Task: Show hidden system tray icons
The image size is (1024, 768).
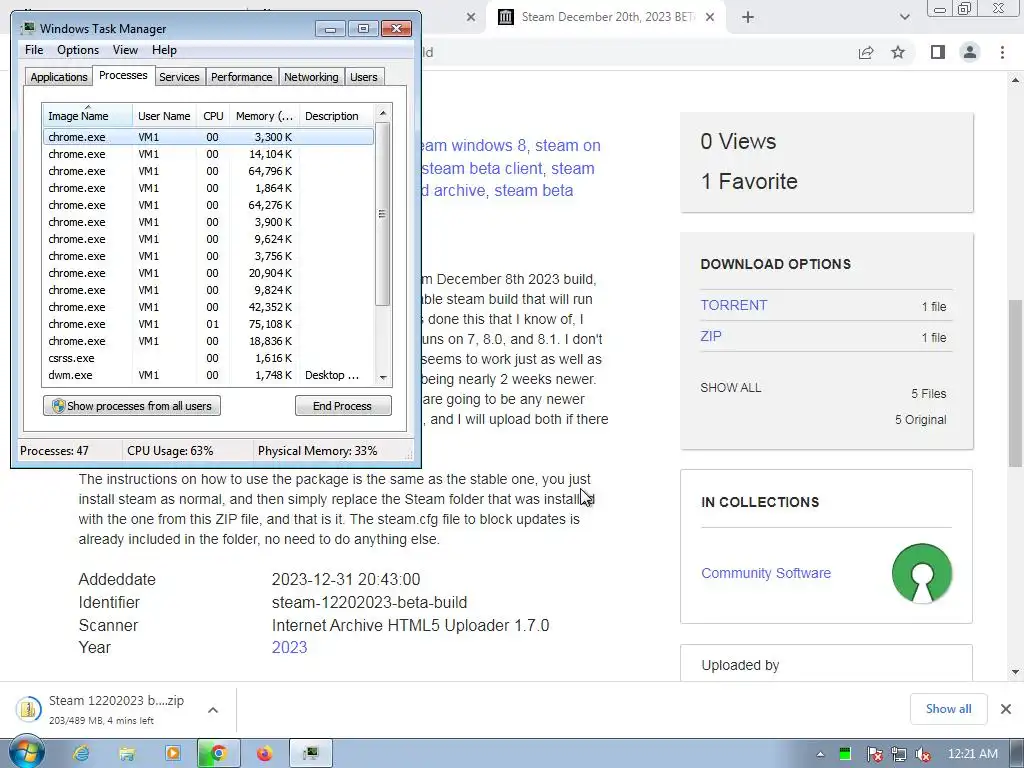Action: 820,754
